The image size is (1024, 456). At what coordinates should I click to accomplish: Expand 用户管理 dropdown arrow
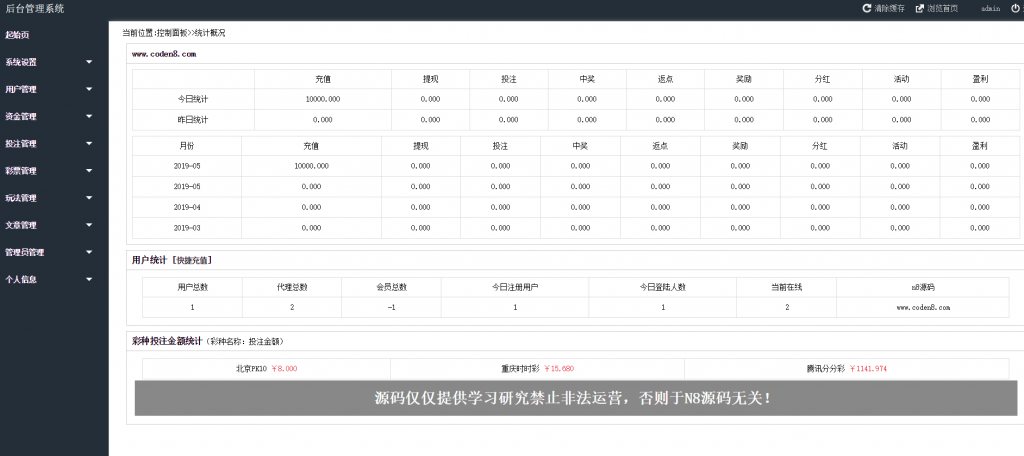89,89
